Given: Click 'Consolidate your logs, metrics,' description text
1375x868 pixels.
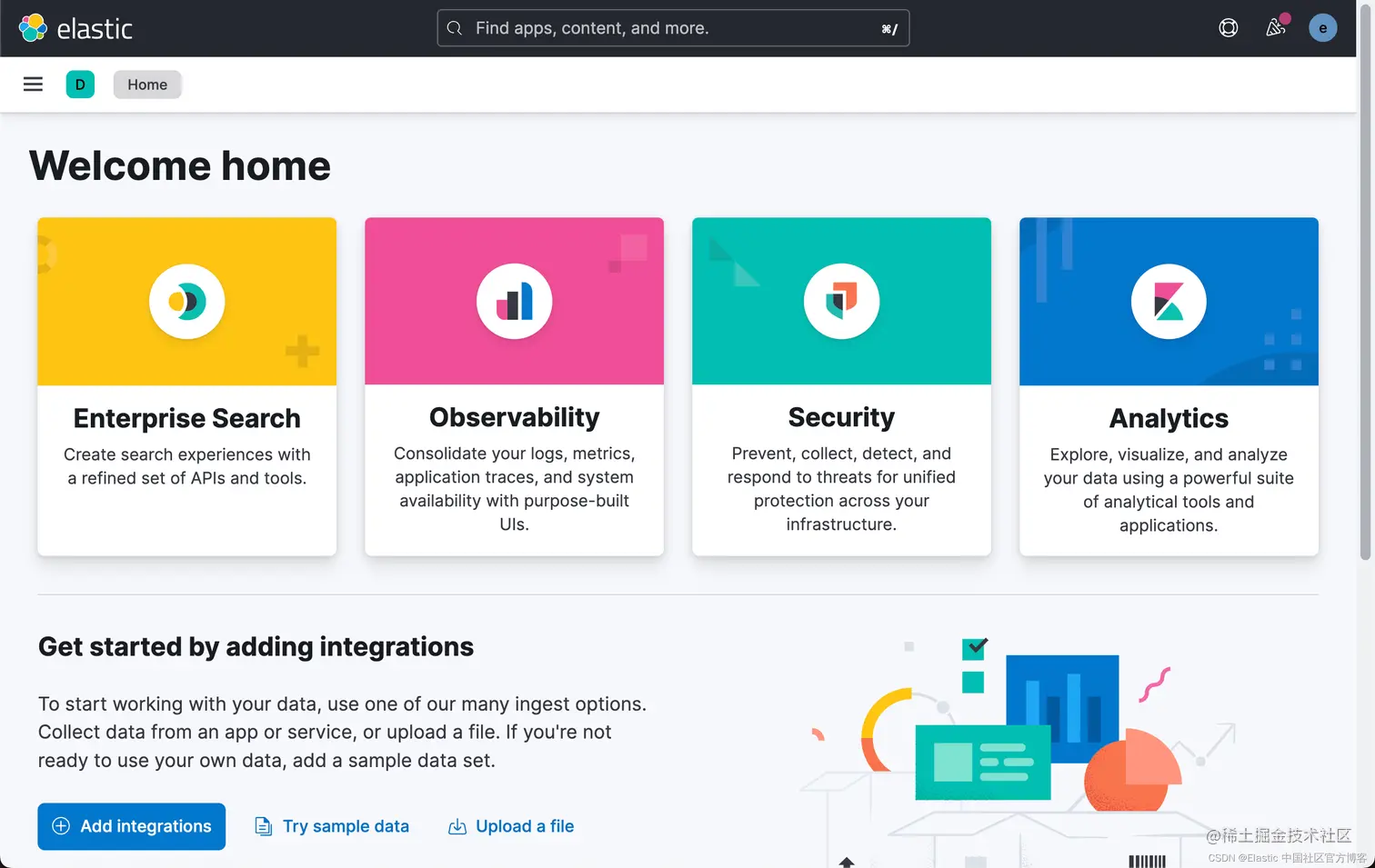Looking at the screenshot, I should (x=515, y=454).
